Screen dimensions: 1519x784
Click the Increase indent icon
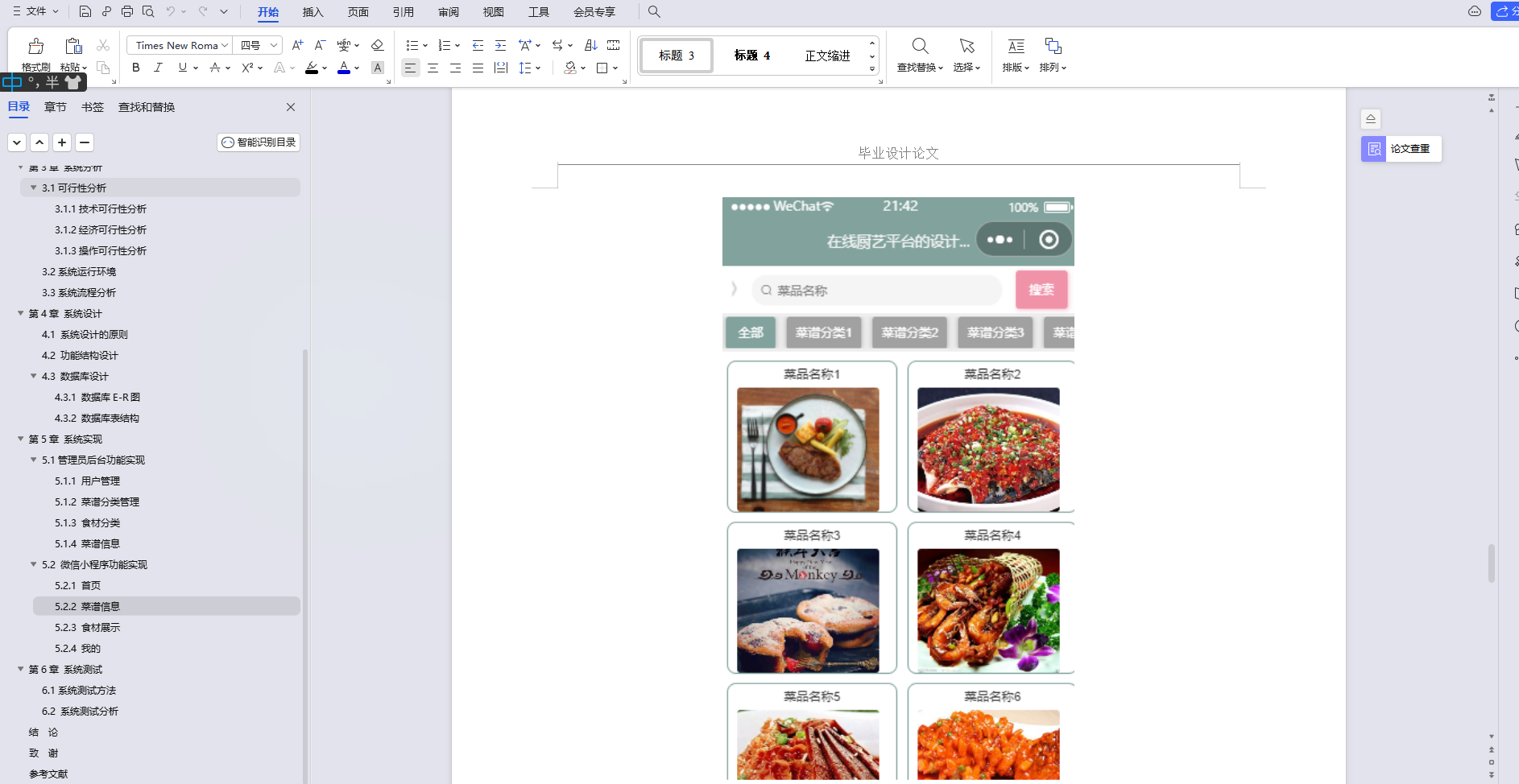click(x=500, y=45)
